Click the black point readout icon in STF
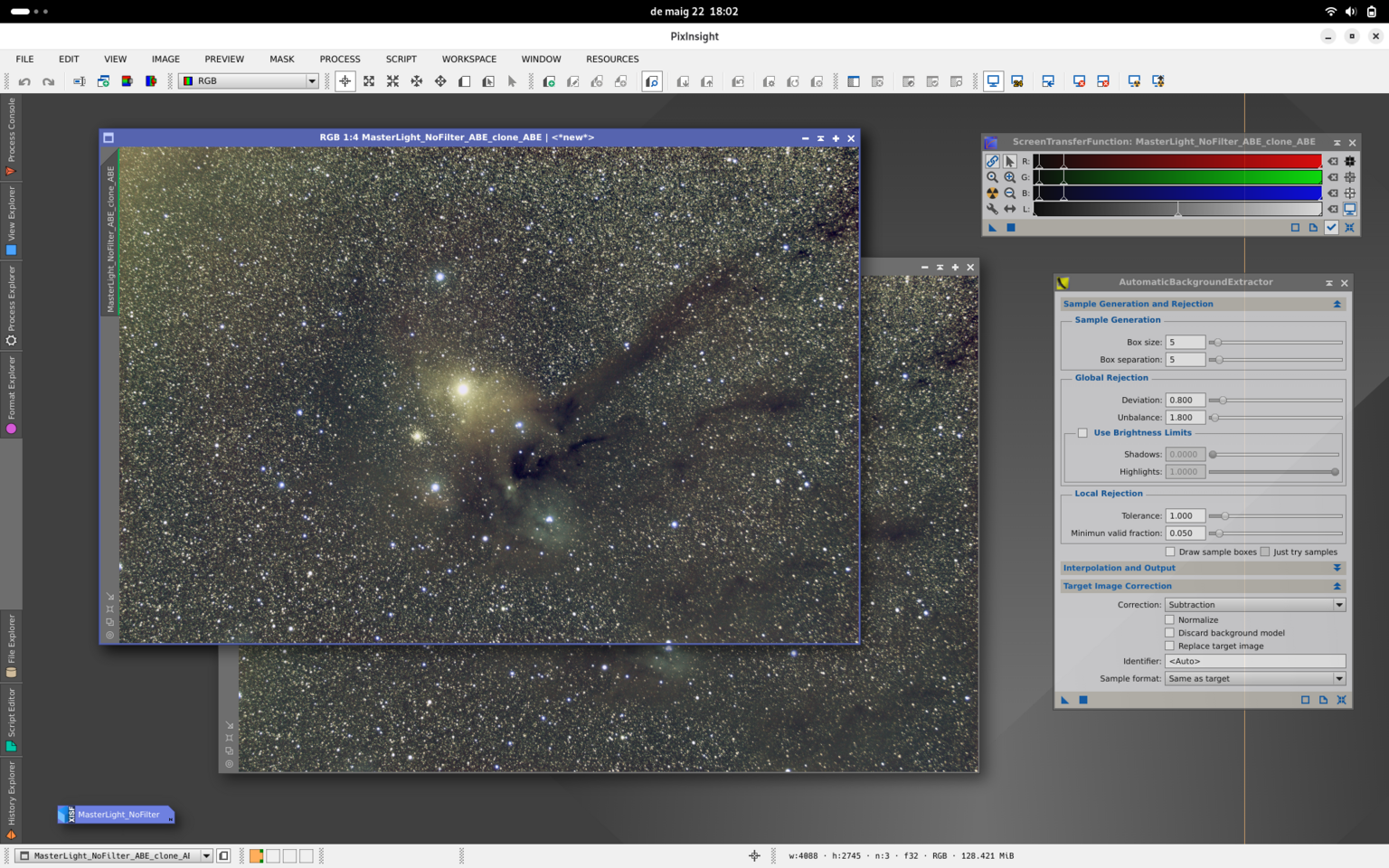 [1350, 161]
